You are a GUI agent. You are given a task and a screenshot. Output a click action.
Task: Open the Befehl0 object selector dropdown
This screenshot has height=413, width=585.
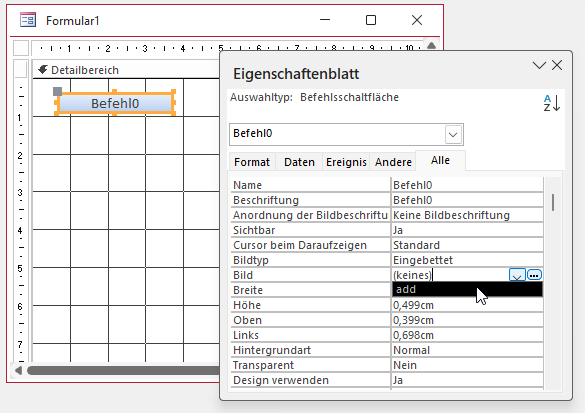453,134
